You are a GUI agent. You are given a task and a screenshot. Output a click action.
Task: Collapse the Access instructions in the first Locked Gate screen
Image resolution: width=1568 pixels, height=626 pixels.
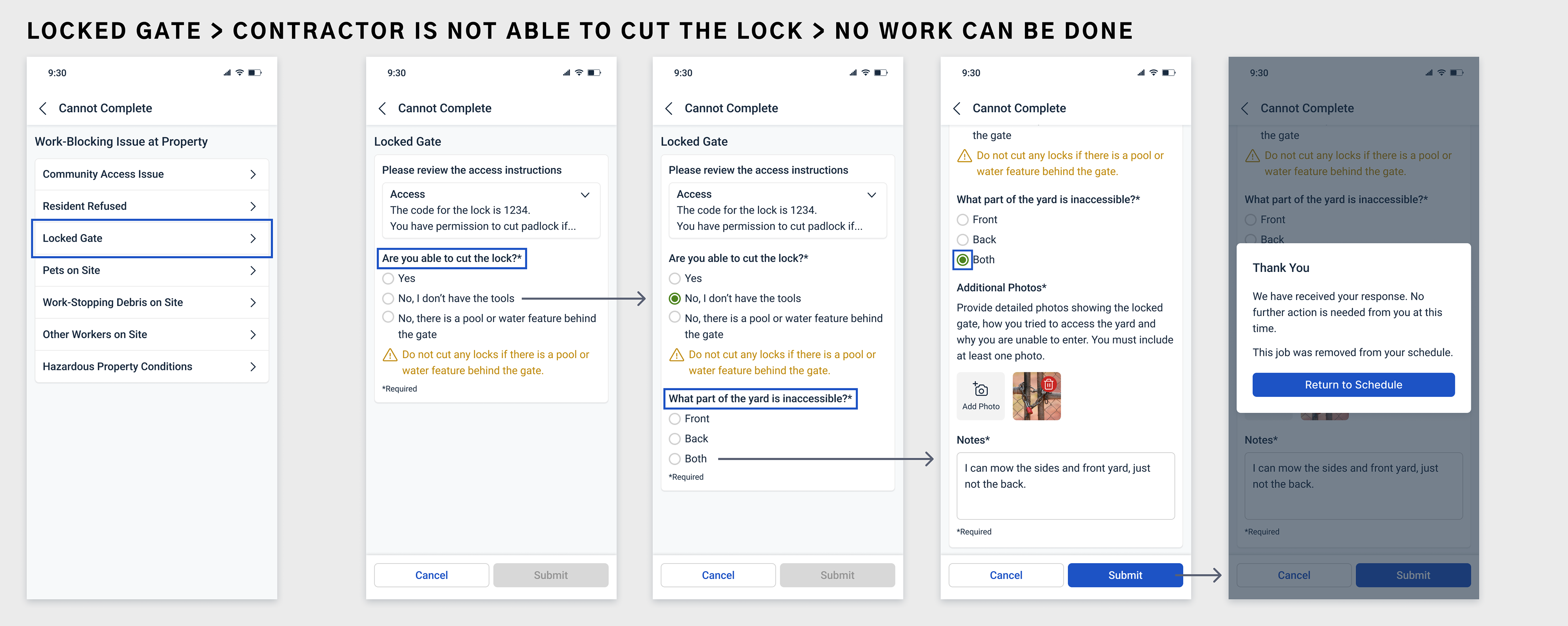[x=585, y=195]
